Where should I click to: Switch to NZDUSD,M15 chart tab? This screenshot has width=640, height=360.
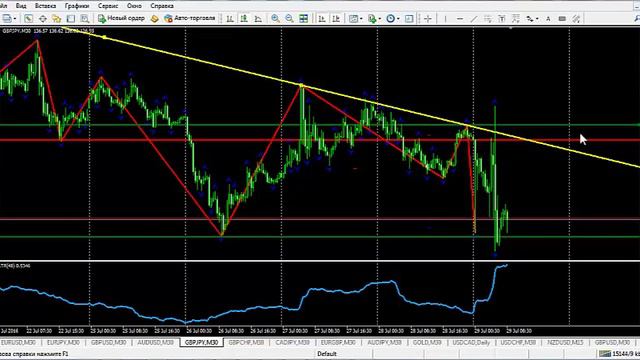tap(565, 342)
